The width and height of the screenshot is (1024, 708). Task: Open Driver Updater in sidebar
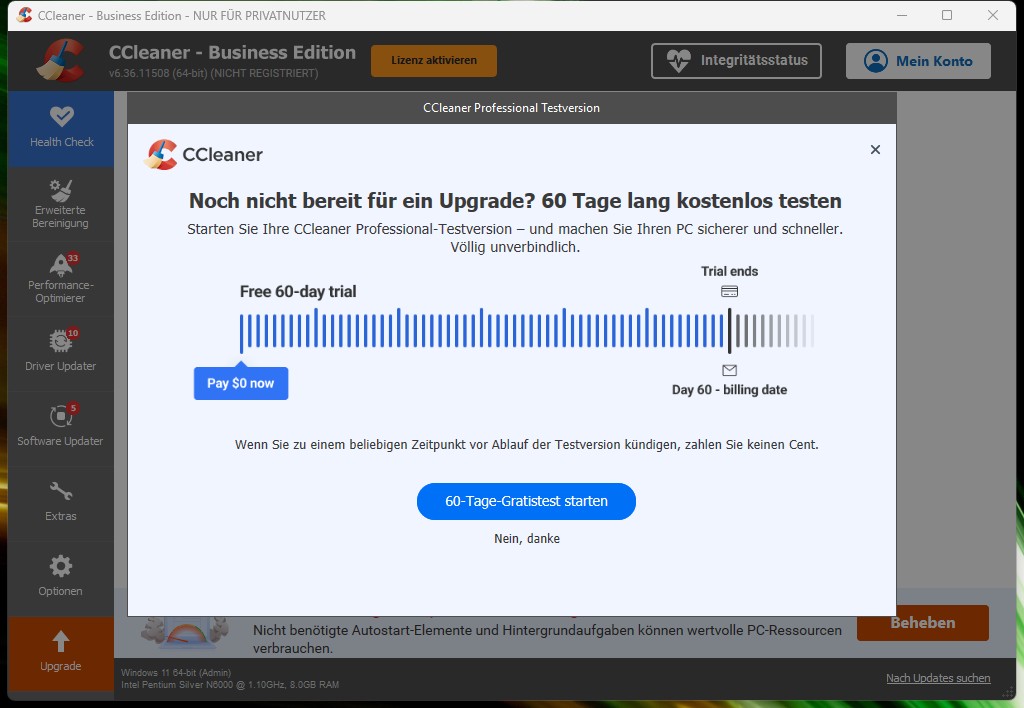pos(61,353)
